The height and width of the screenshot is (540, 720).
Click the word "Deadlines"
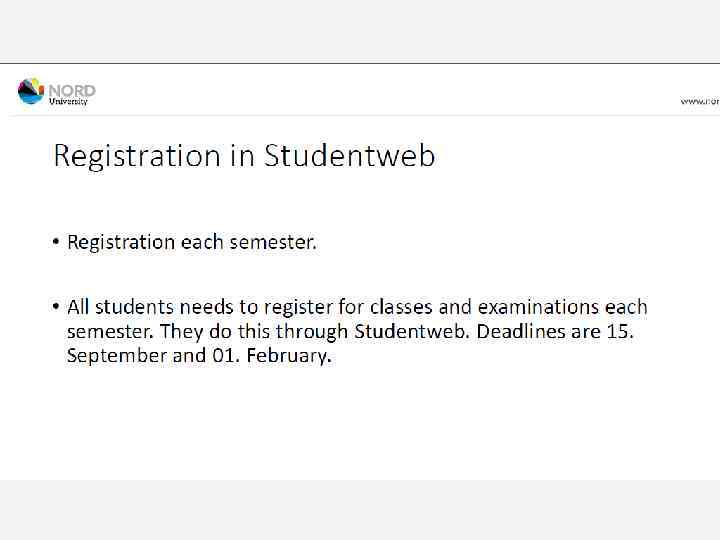point(521,331)
